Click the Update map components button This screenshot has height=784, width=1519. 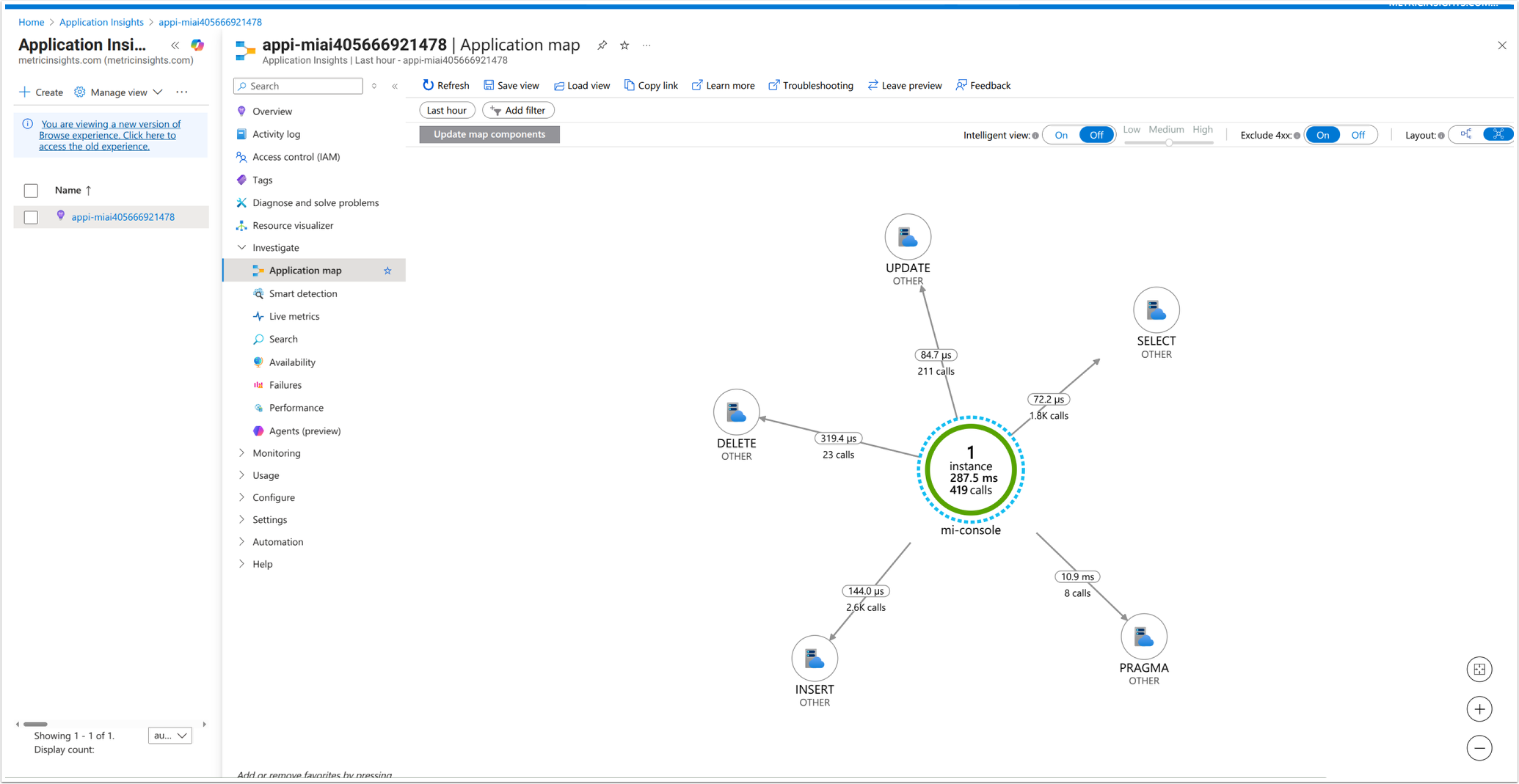489,134
